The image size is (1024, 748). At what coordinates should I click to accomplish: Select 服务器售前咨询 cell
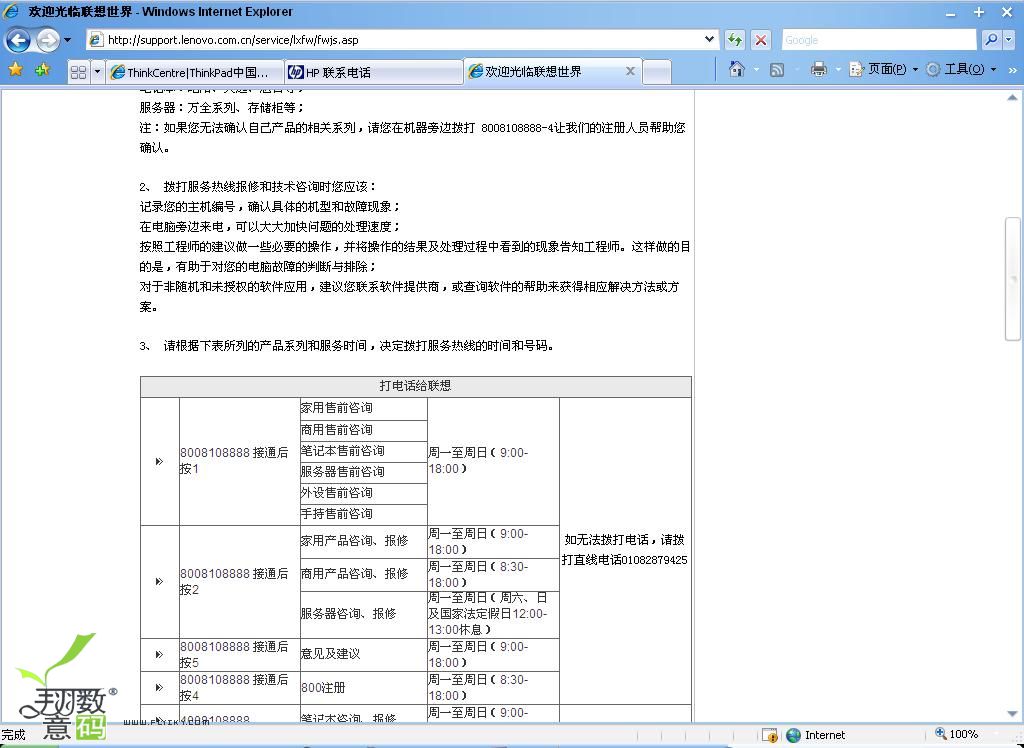[x=364, y=472]
